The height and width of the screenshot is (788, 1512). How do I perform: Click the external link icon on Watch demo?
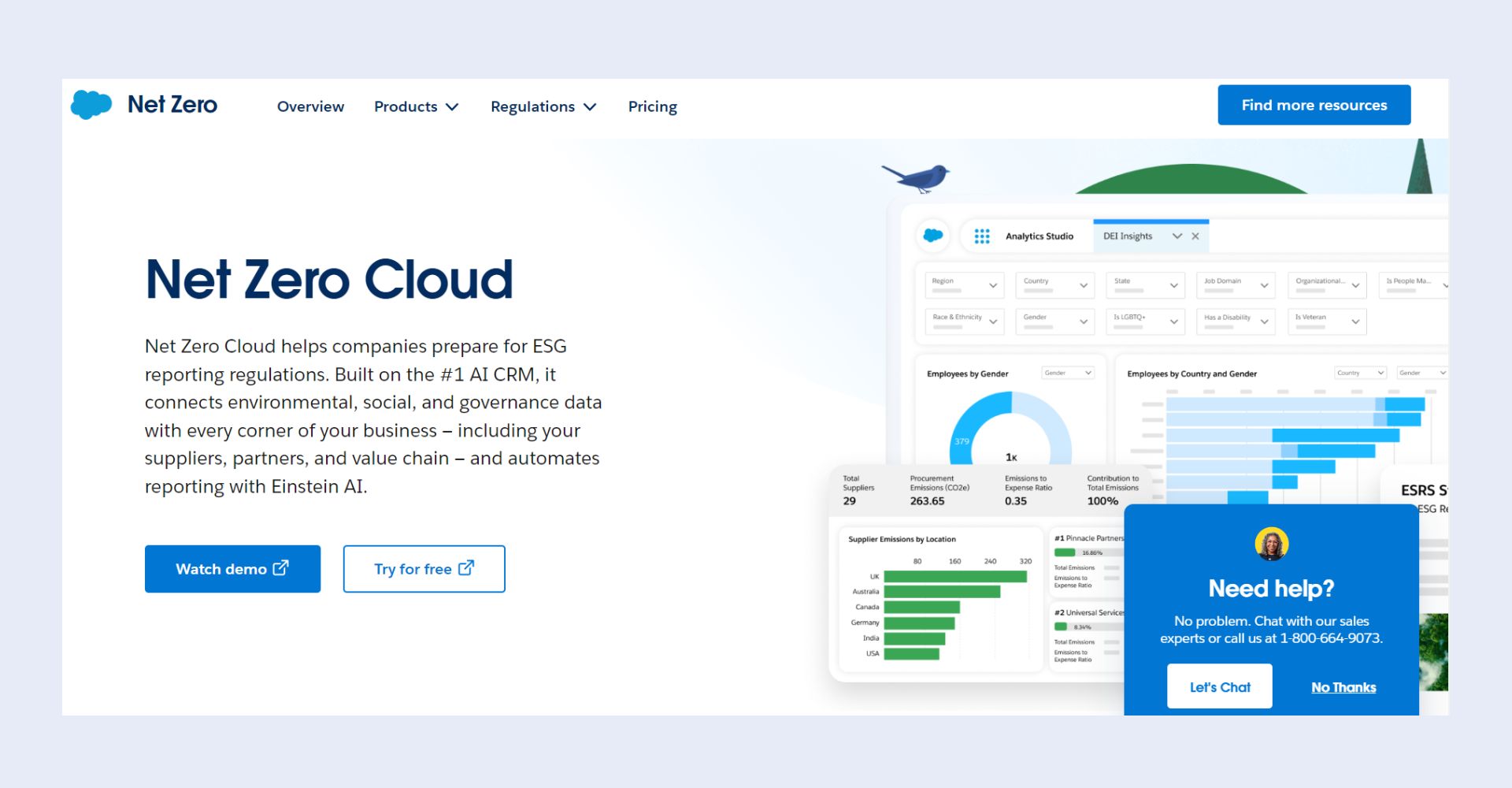[x=281, y=567]
